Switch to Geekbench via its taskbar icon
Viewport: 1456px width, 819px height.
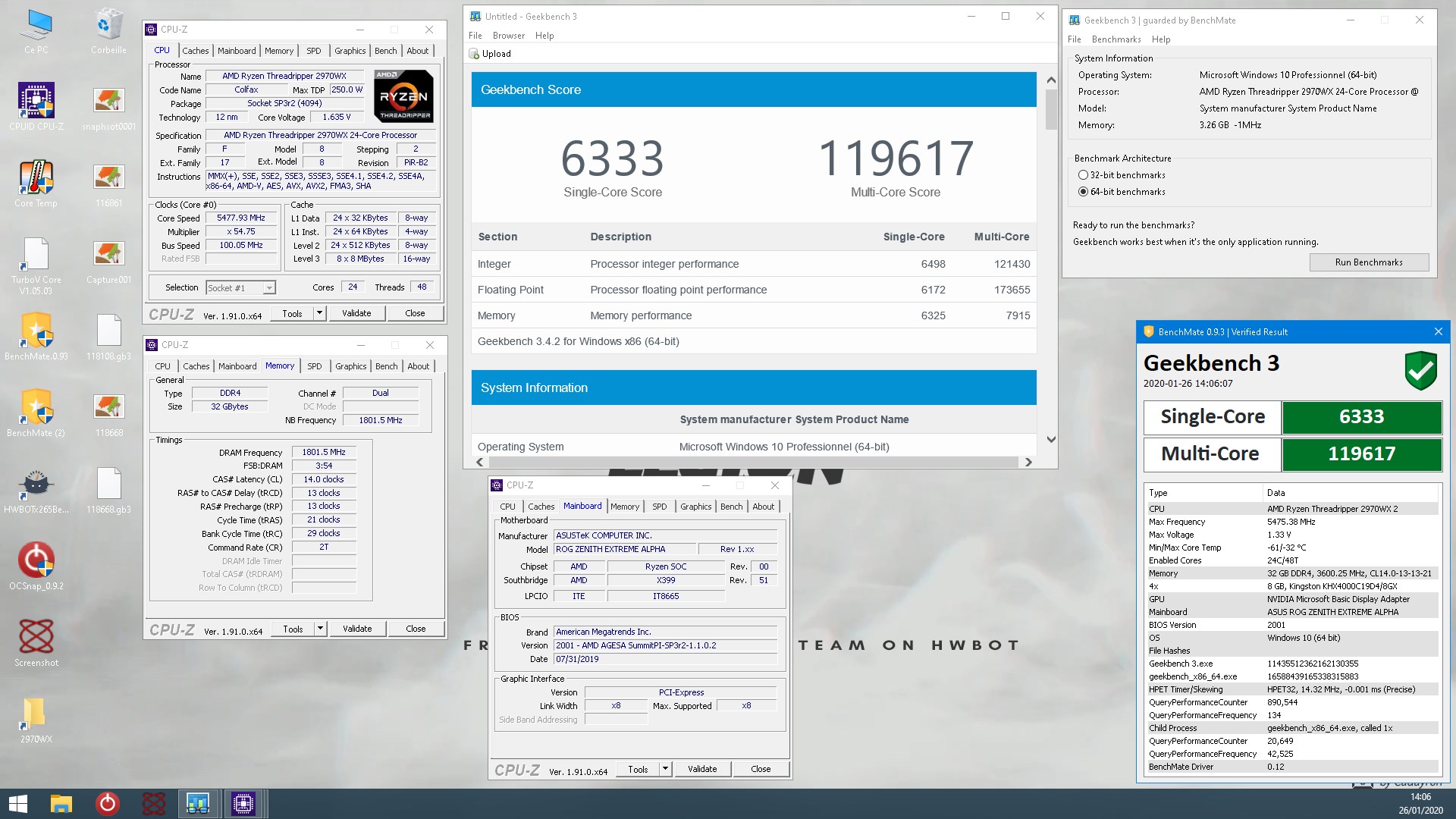pyautogui.click(x=198, y=804)
